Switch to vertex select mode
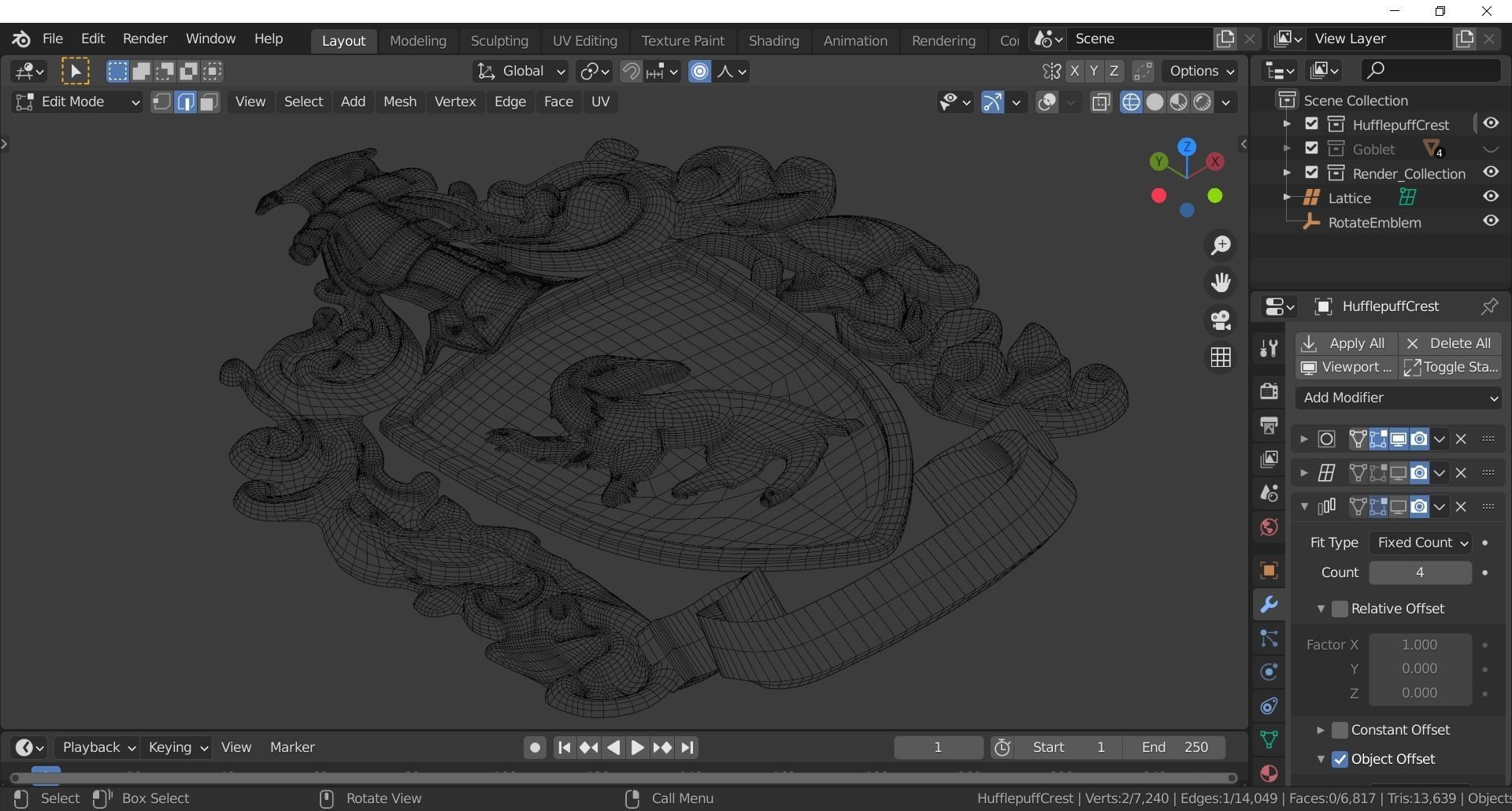 [161, 102]
